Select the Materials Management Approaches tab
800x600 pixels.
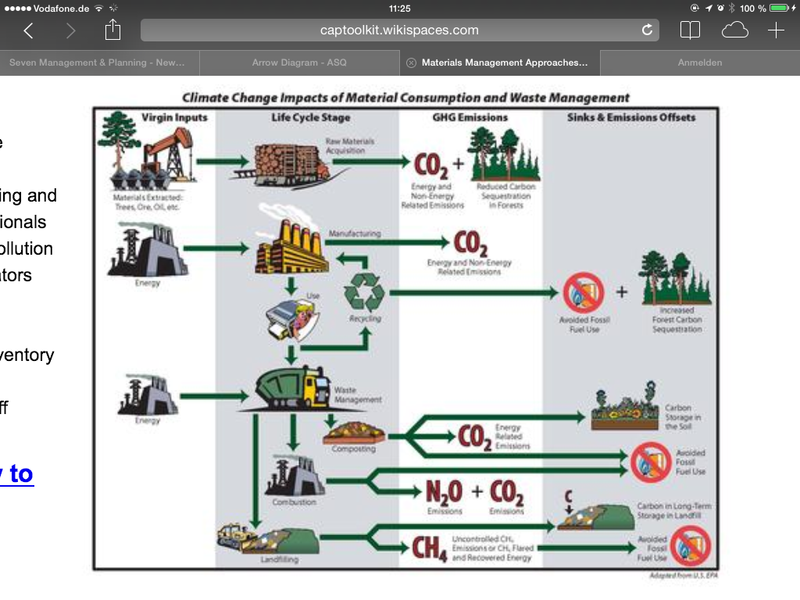504,62
